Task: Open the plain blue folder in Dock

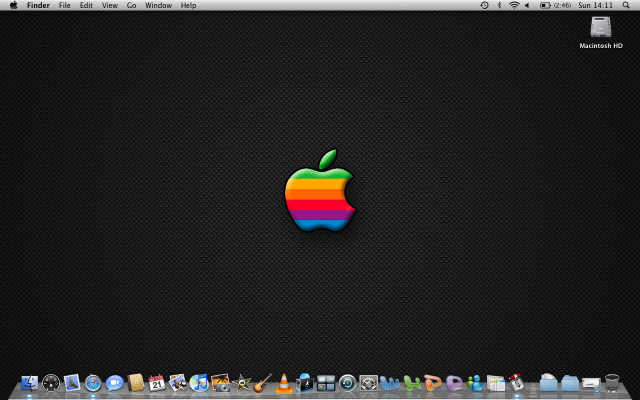Action: click(x=570, y=383)
